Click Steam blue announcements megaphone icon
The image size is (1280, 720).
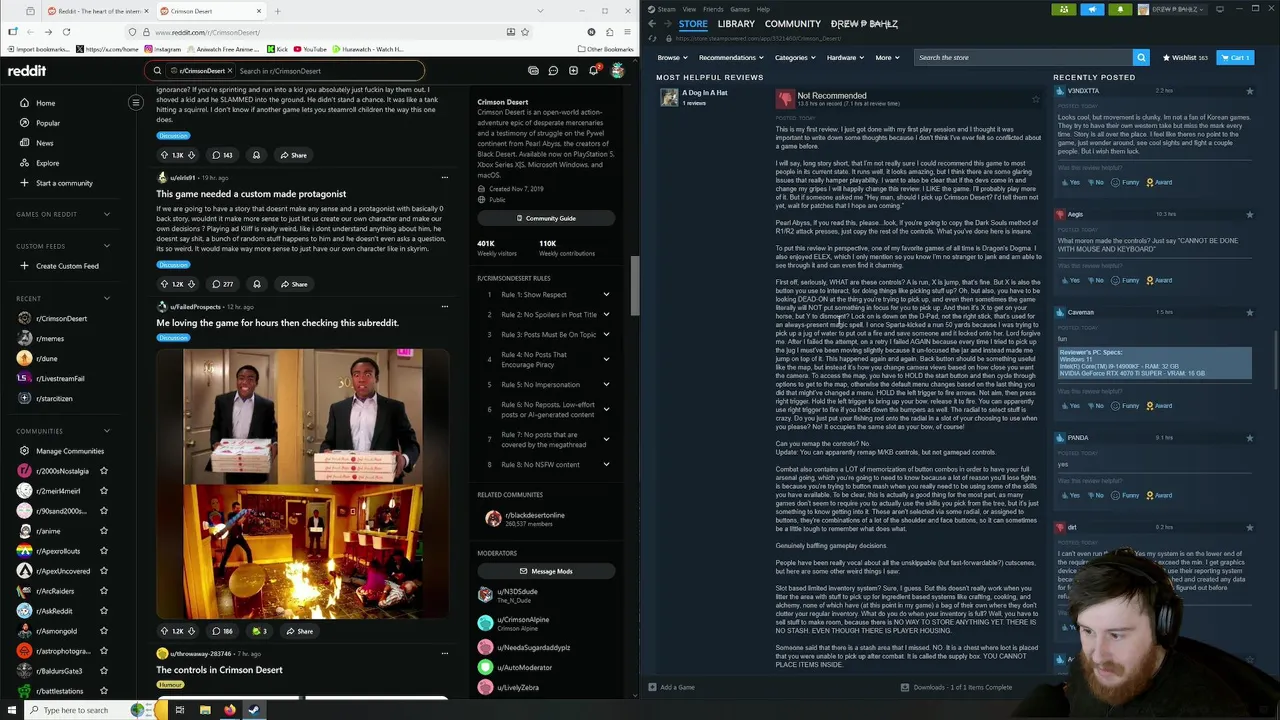tap(1092, 9)
